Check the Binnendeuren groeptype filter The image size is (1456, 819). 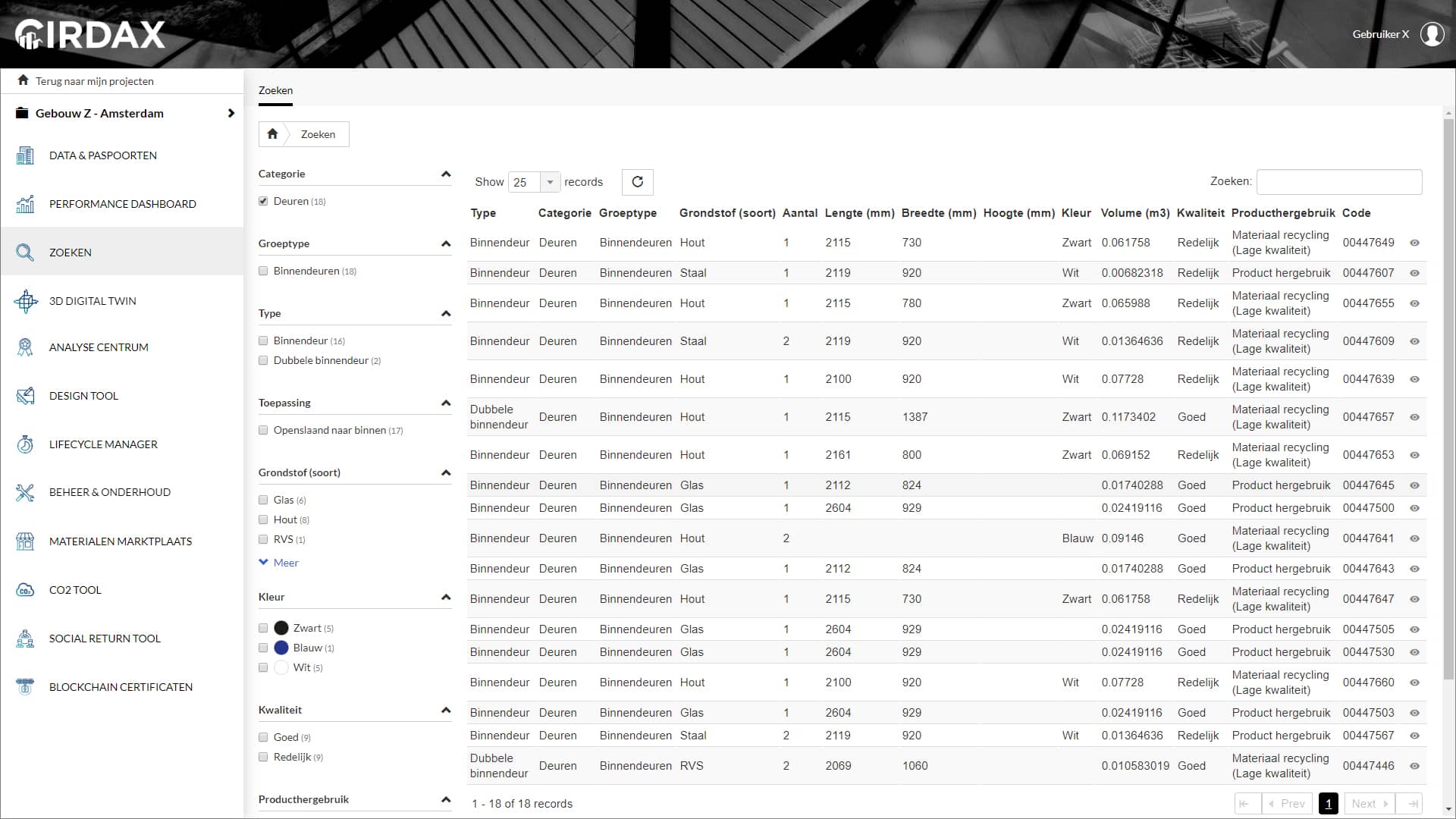coord(263,271)
